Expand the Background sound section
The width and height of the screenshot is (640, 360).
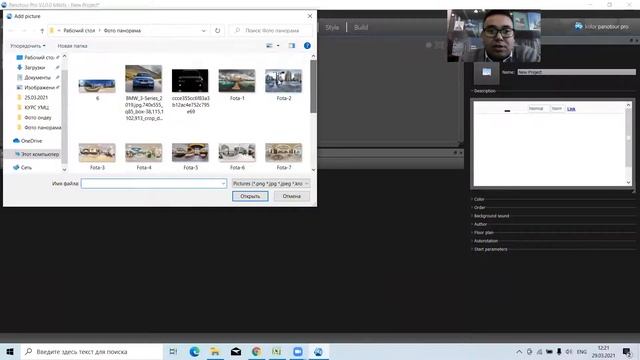pyautogui.click(x=491, y=216)
